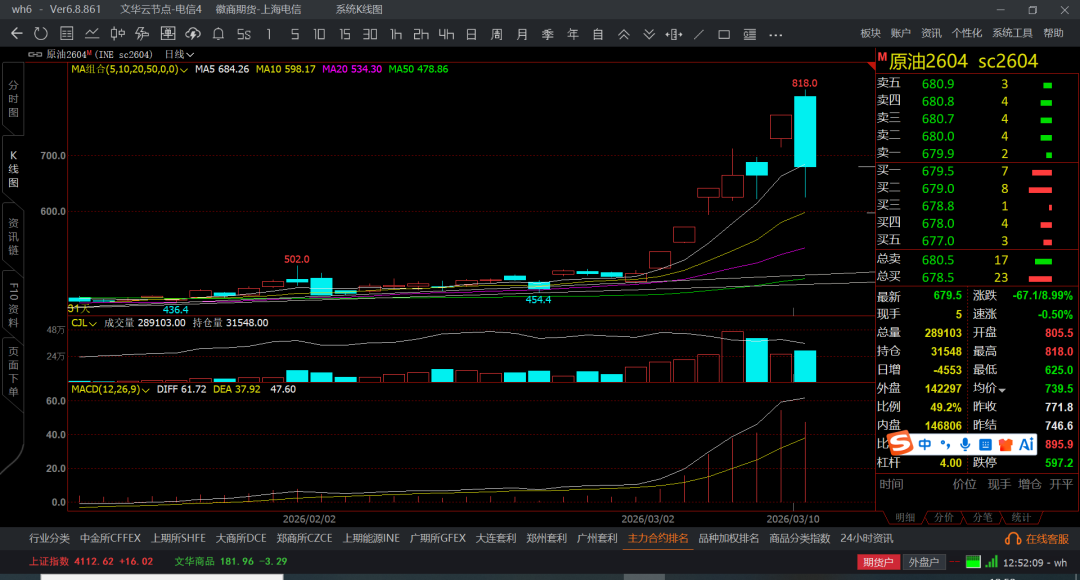Click the microphone icon on the IME bar
The image size is (1080, 580).
[x=966, y=444]
